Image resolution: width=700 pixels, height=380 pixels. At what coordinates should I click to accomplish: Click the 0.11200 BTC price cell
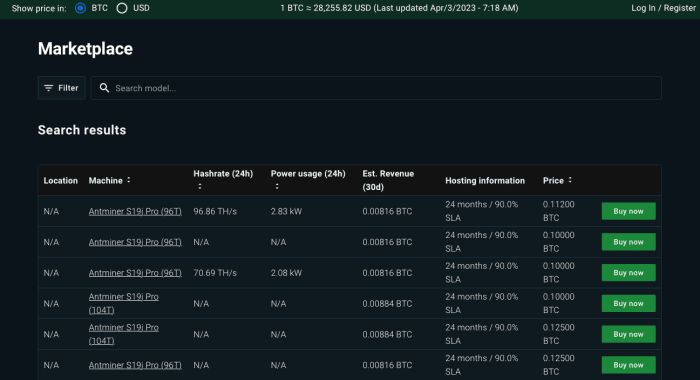pyautogui.click(x=558, y=211)
